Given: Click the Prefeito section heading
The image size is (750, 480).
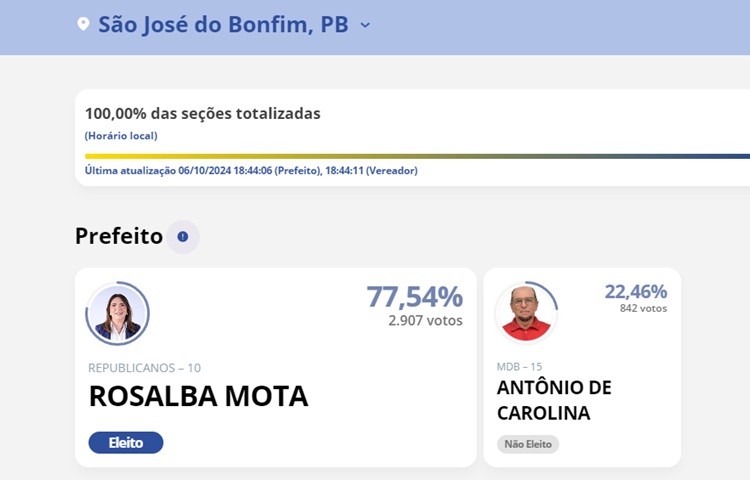Looking at the screenshot, I should (x=119, y=236).
